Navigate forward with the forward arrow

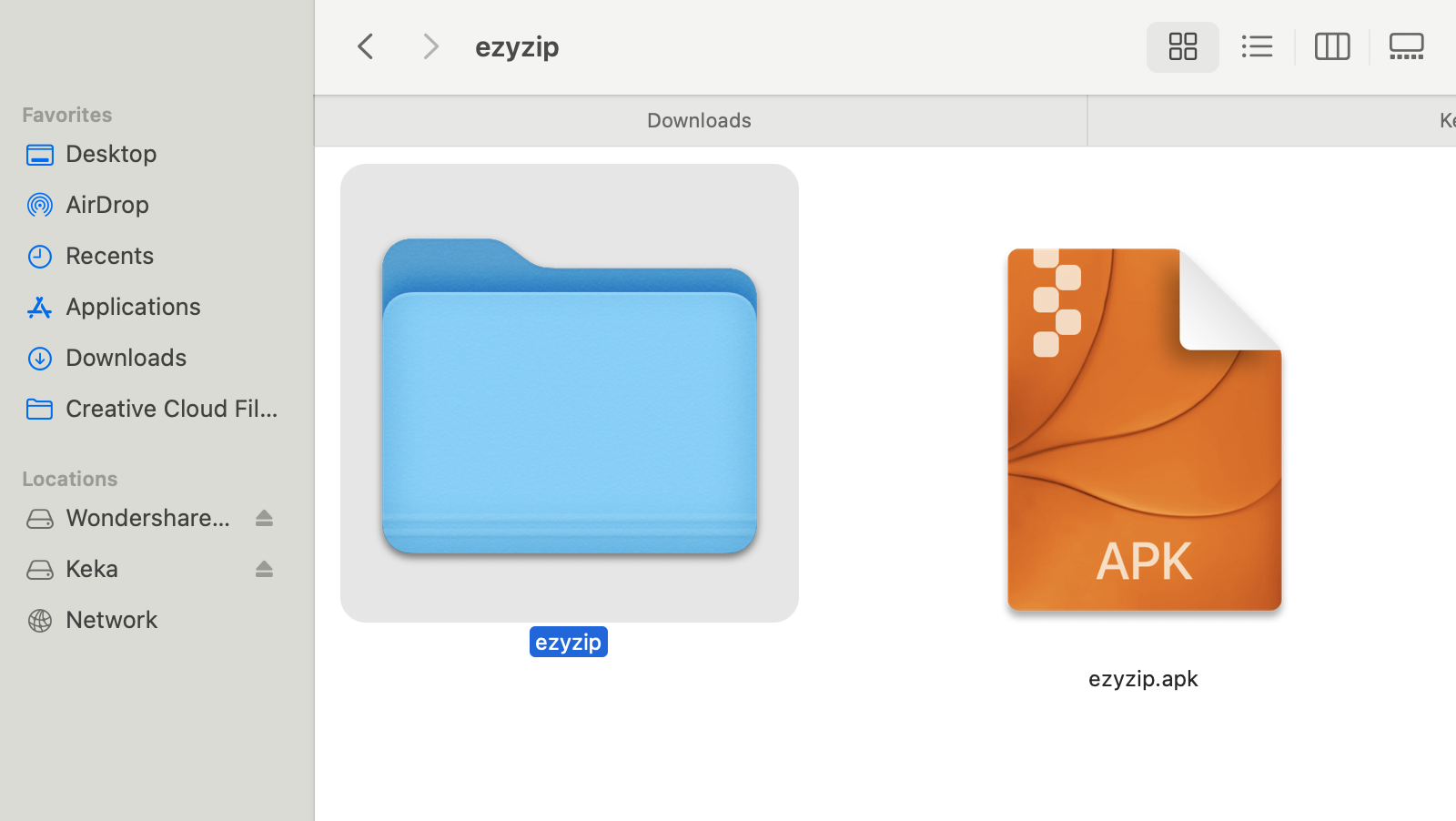point(430,46)
